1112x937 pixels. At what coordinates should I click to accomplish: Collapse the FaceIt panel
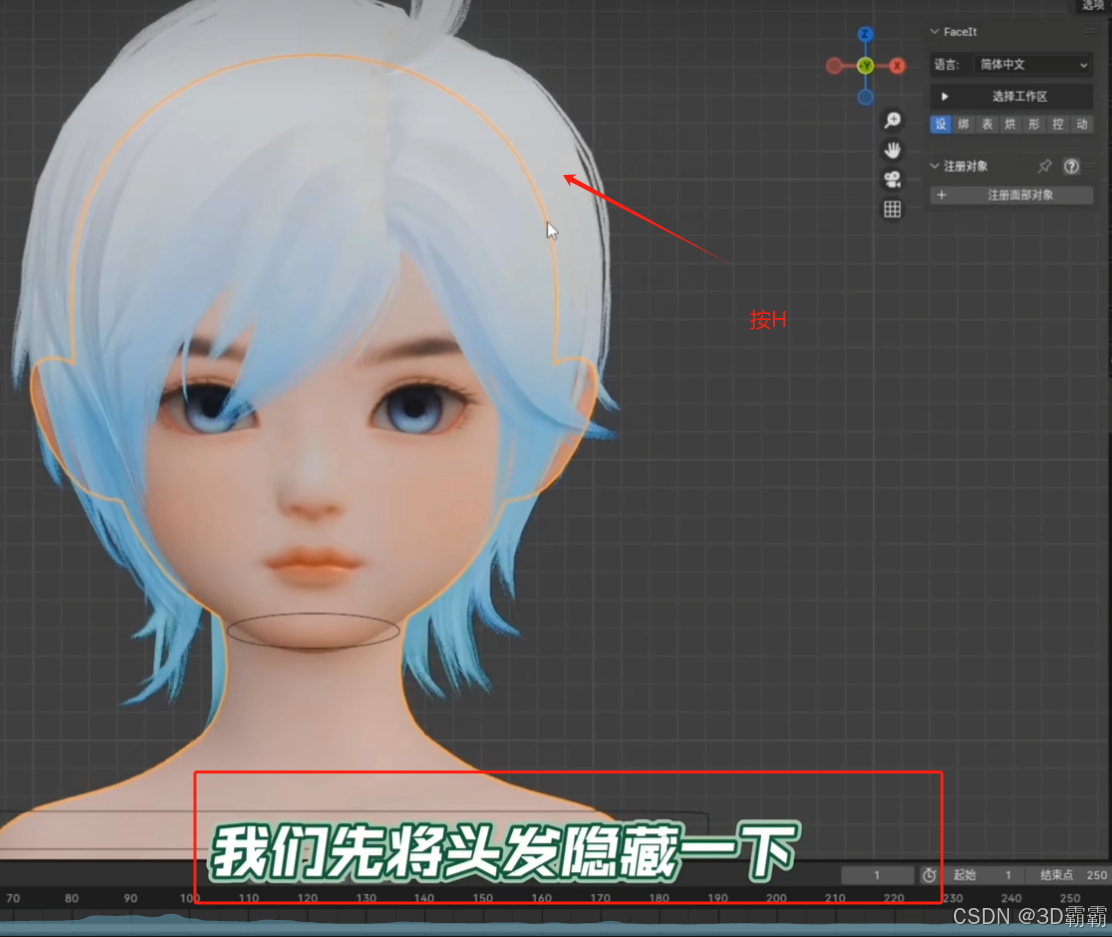[935, 32]
